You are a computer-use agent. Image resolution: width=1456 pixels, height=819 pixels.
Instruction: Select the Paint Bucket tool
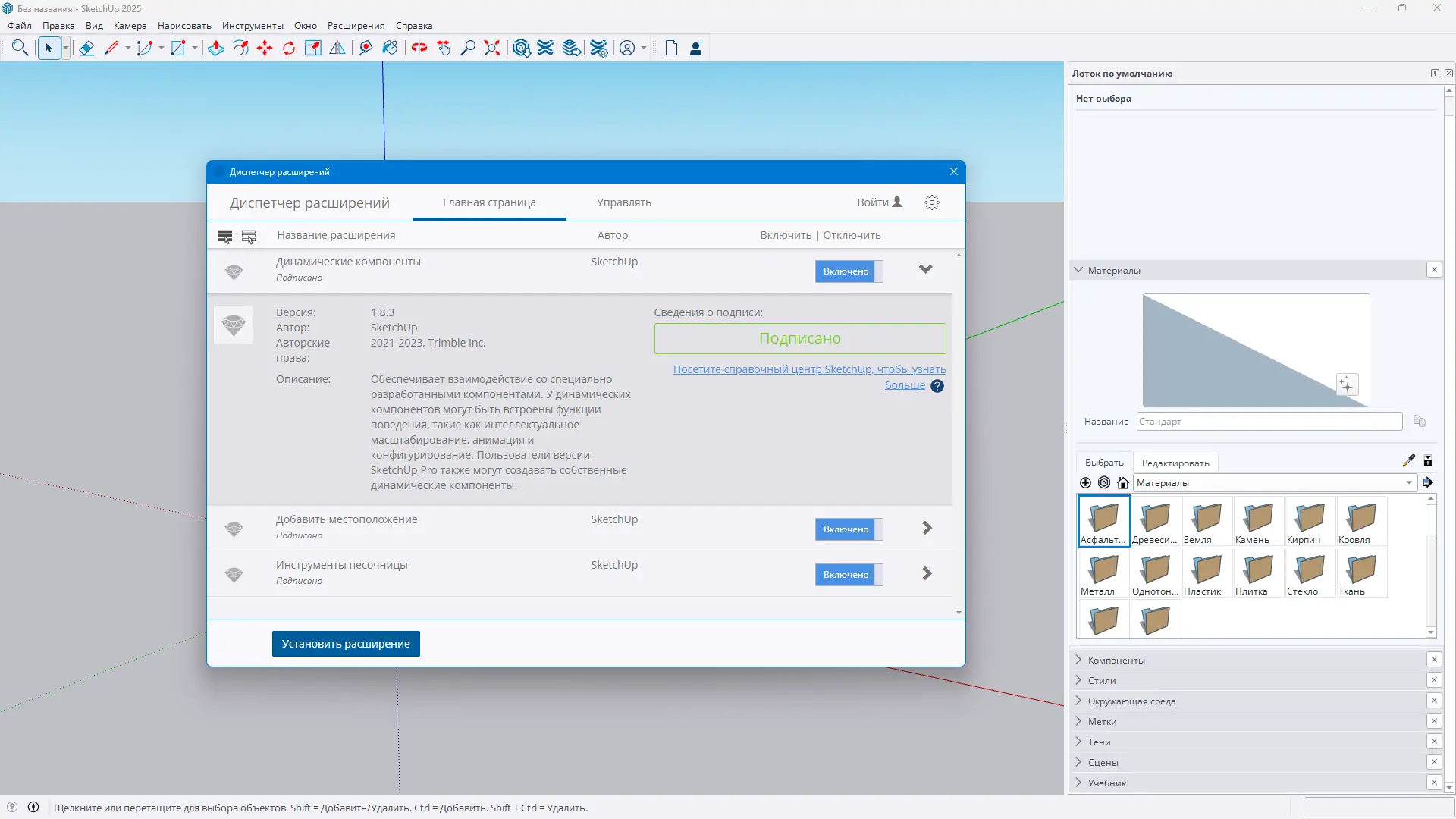tap(391, 49)
